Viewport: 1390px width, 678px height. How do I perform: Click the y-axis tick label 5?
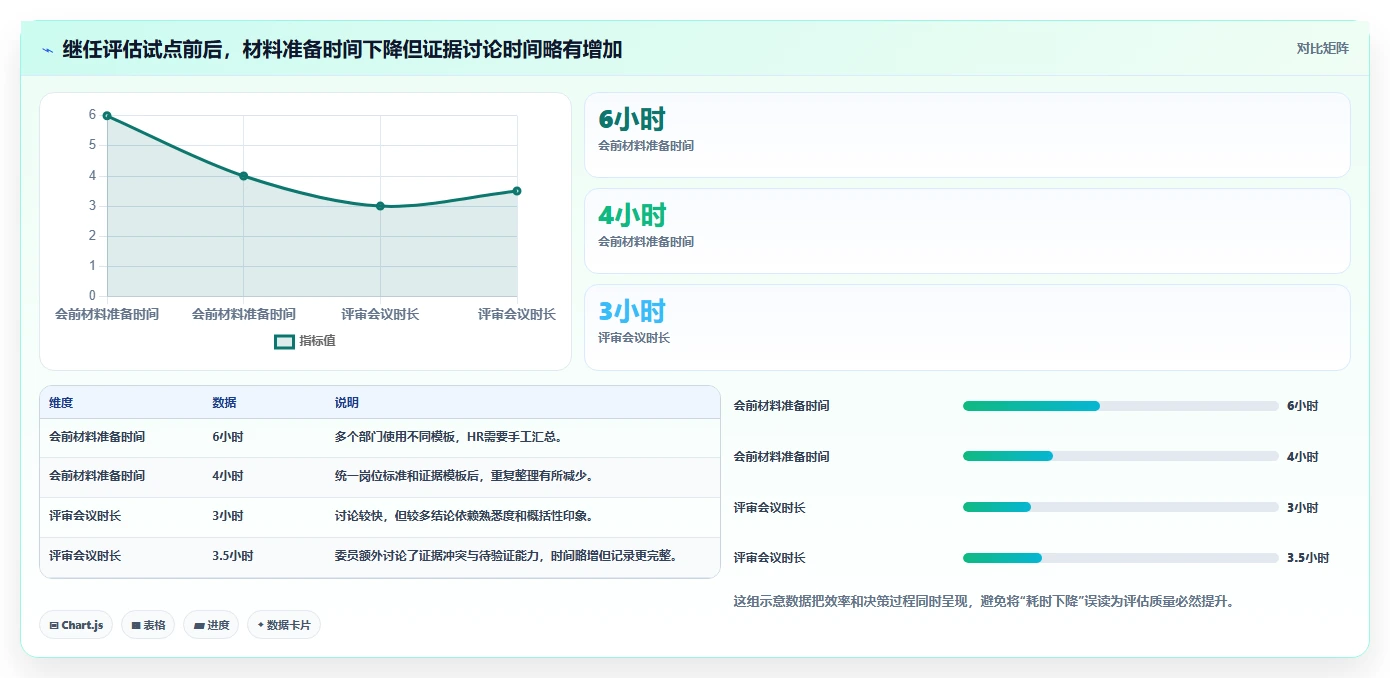[x=92, y=145]
